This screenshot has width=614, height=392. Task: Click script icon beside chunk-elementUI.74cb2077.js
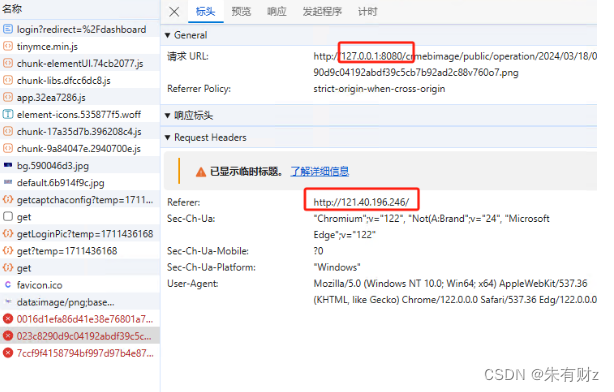coord(8,63)
